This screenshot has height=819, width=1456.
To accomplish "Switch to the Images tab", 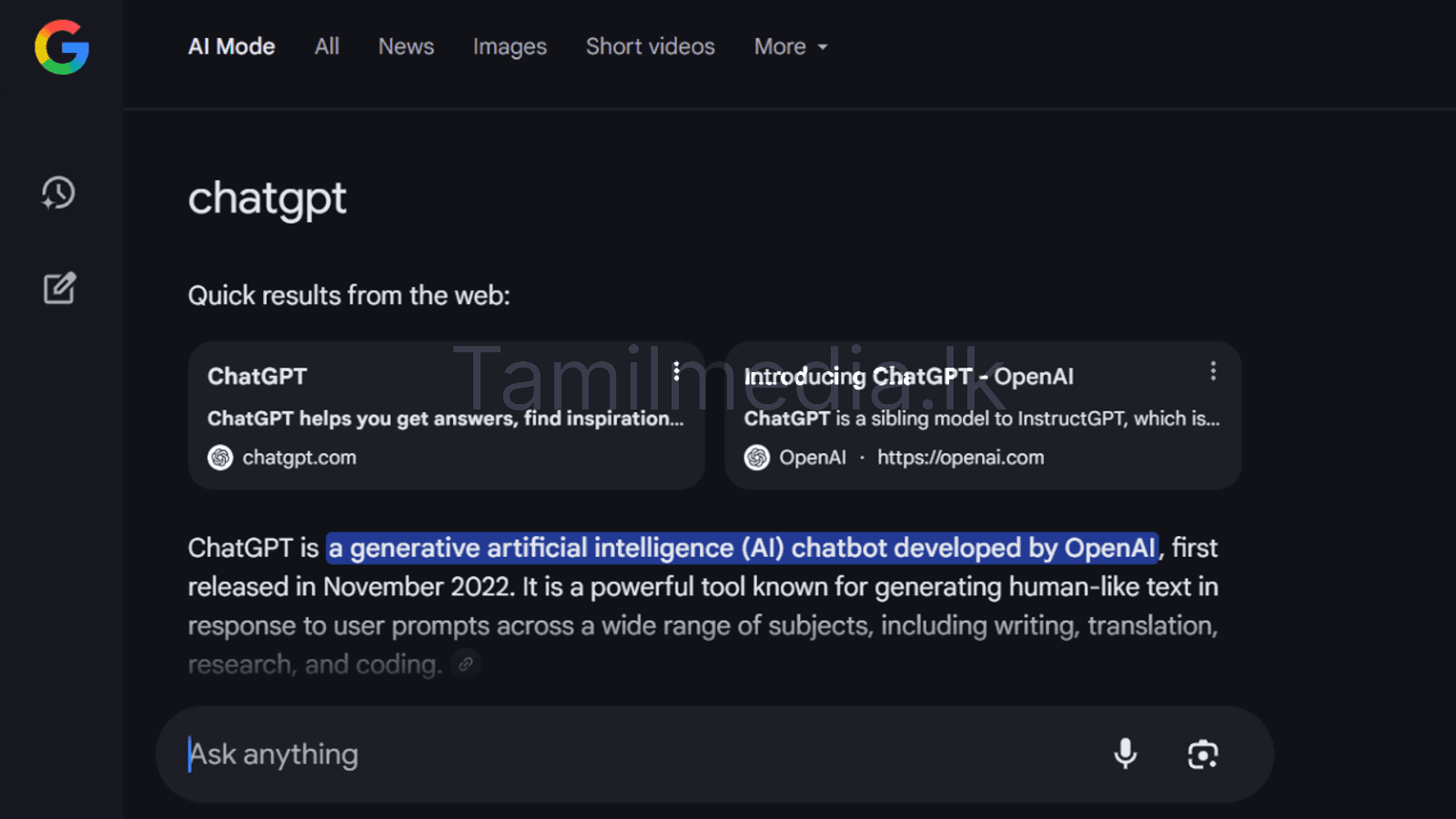I will coord(509,46).
